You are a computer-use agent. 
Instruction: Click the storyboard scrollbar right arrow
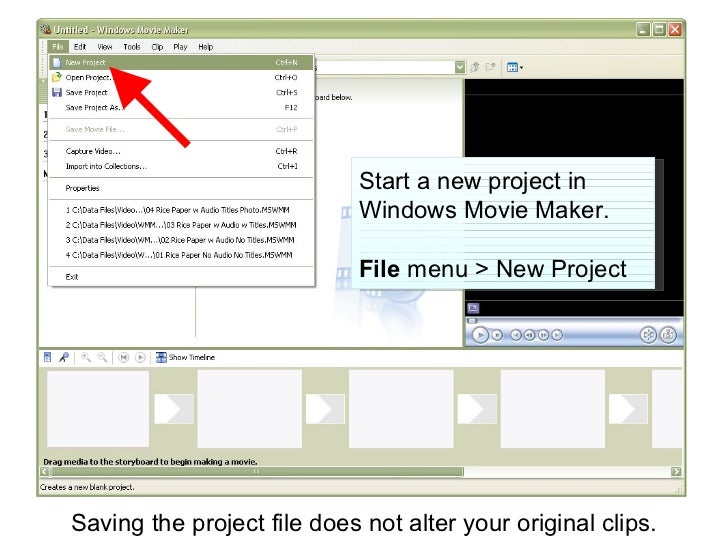676,472
